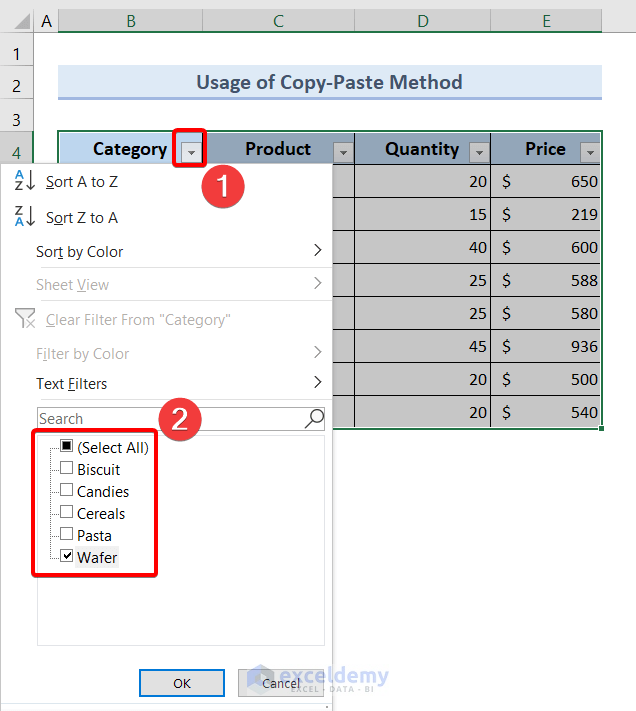Click the select-all corner triangle of sheet

(17, 20)
